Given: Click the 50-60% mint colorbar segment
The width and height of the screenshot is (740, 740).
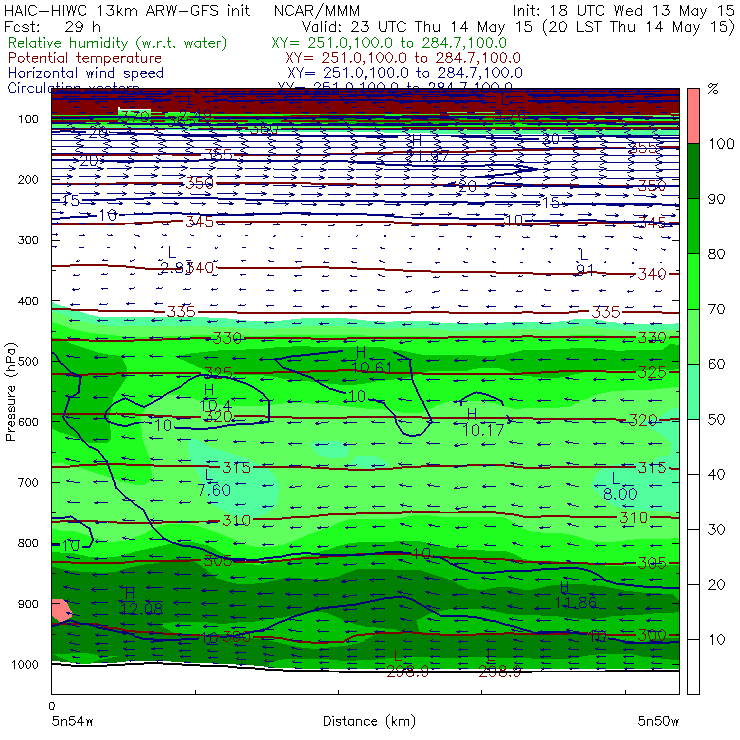Looking at the screenshot, I should [693, 391].
